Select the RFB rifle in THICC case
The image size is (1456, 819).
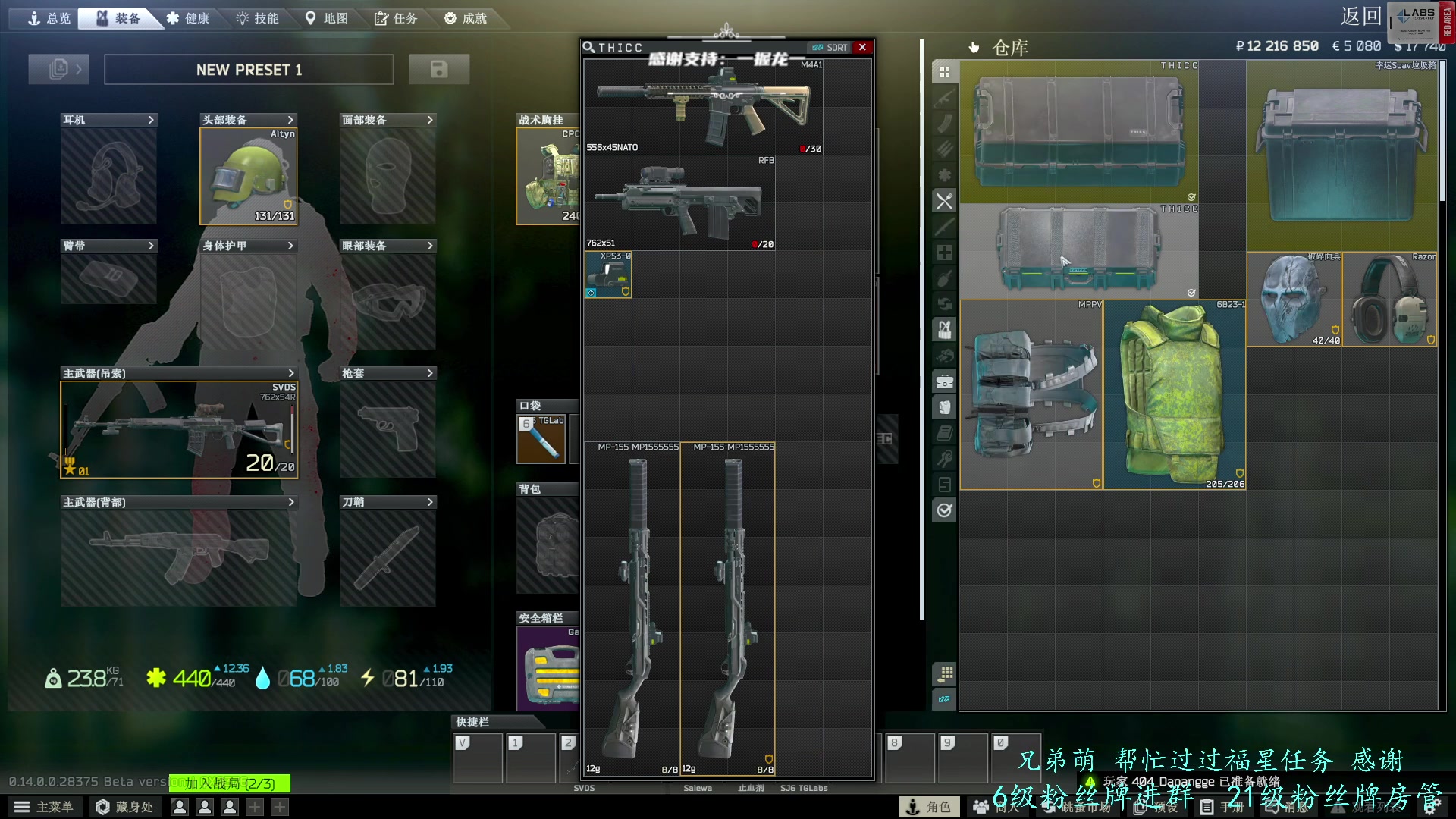679,202
